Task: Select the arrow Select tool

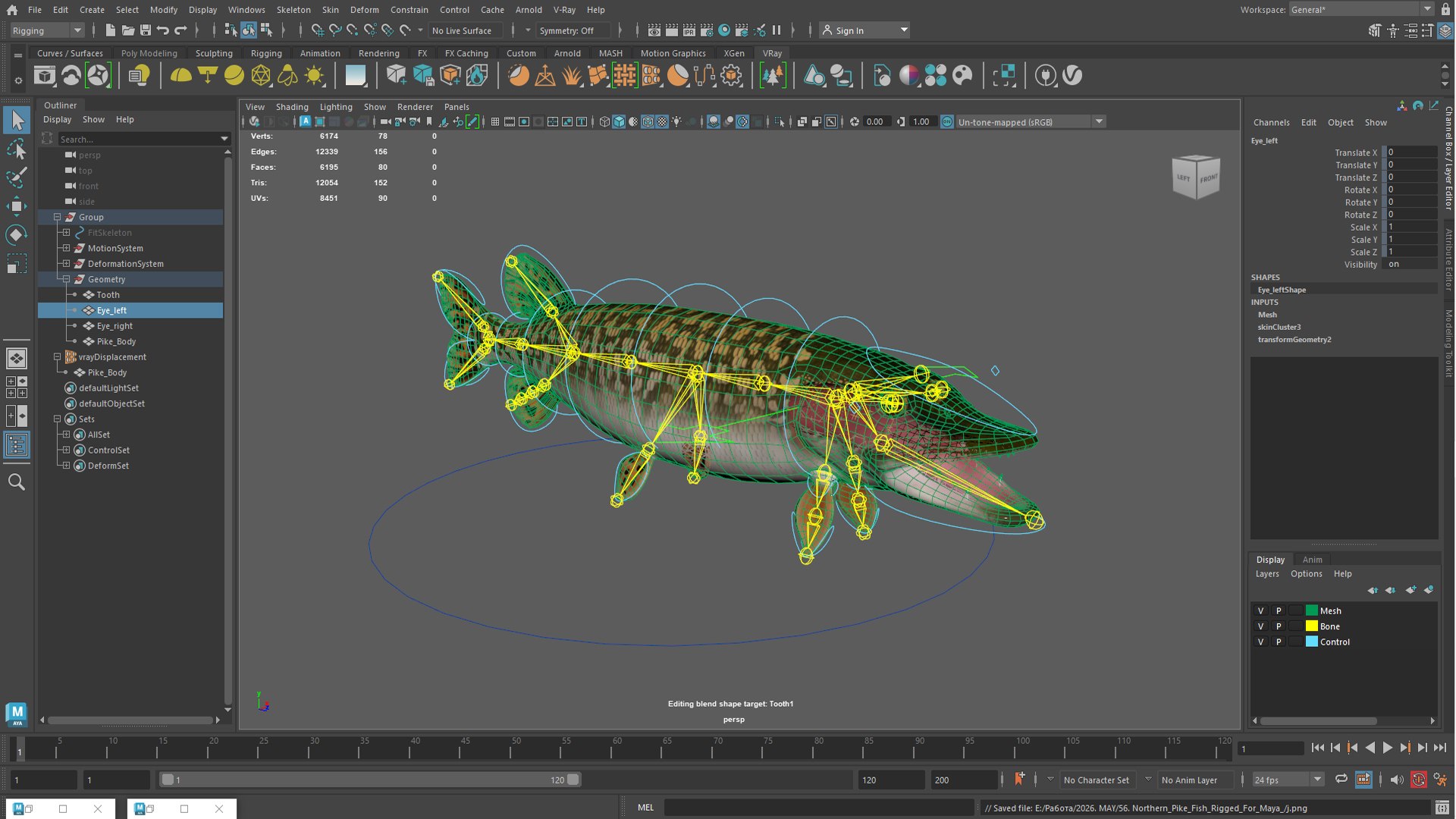Action: [x=17, y=120]
